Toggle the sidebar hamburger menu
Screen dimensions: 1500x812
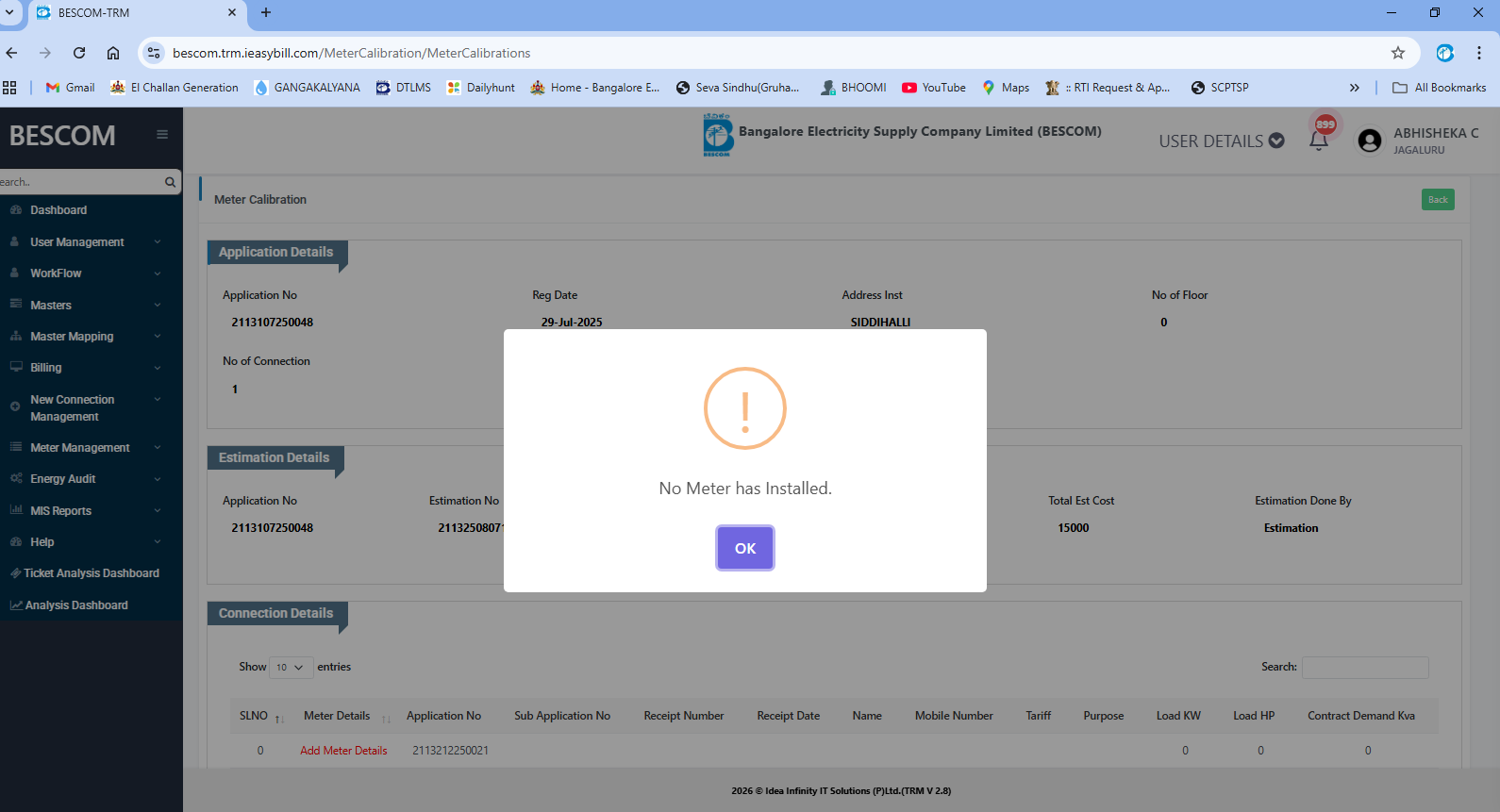(x=162, y=135)
